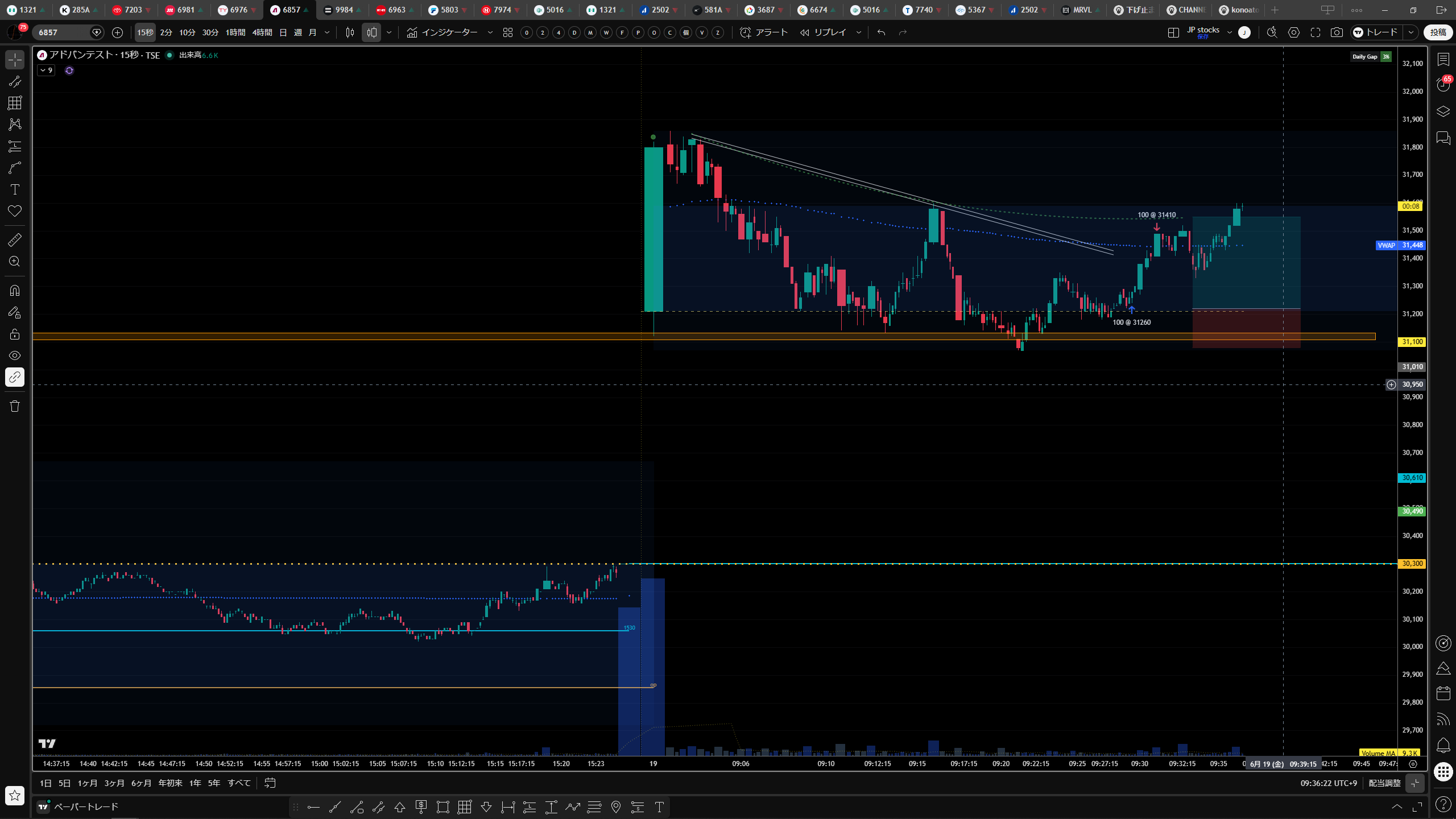The height and width of the screenshot is (819, 1456).
Task: Select the 2分 timeframe
Action: click(166, 32)
